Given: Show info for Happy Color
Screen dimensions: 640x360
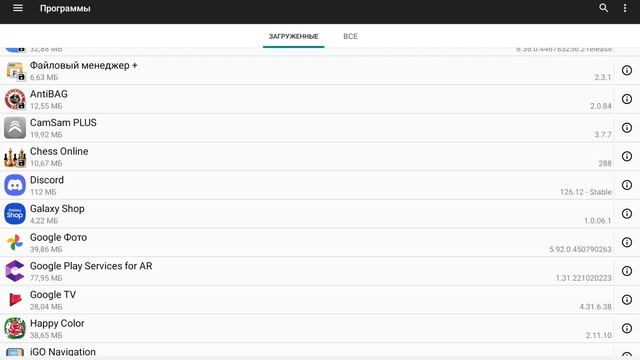Looking at the screenshot, I should pos(627,328).
